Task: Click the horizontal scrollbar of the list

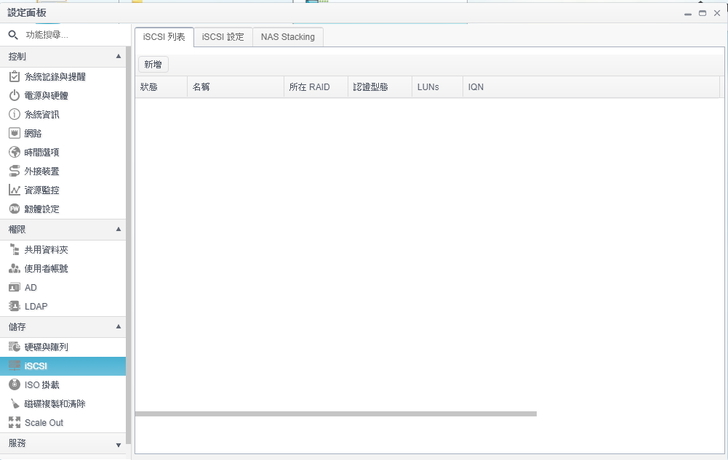Action: pos(336,414)
